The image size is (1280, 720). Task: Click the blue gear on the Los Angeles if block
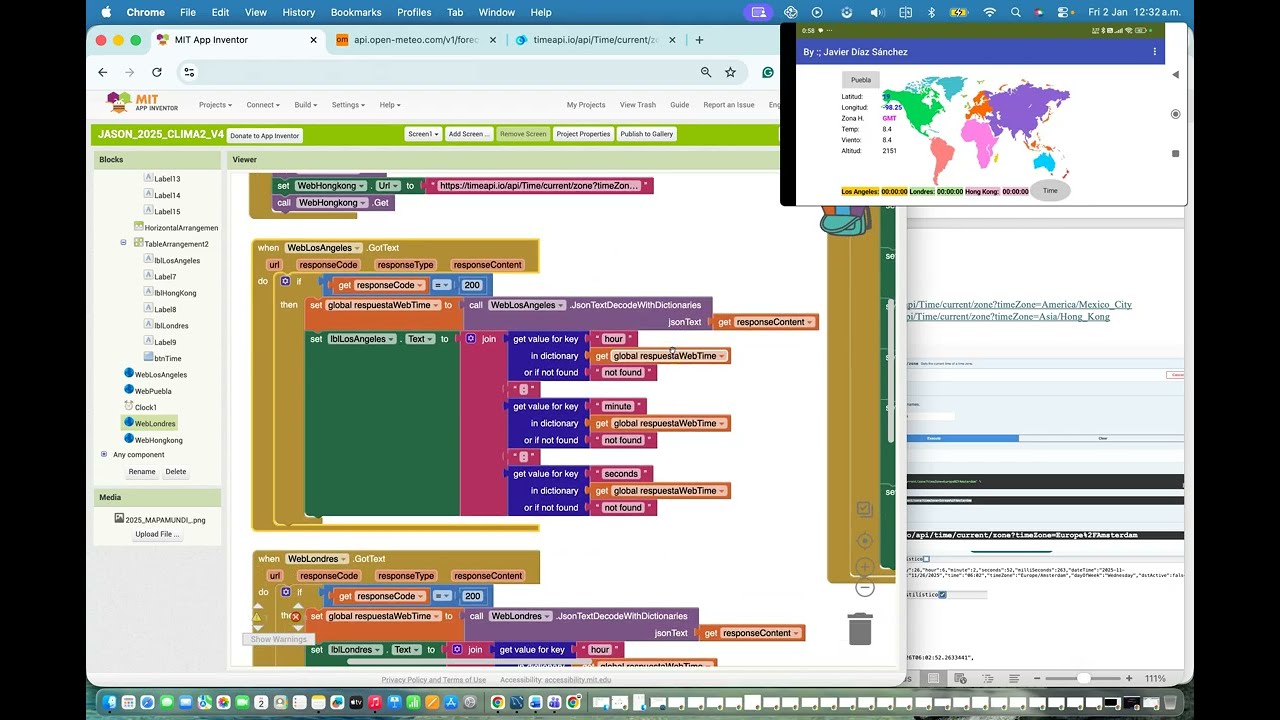[285, 282]
